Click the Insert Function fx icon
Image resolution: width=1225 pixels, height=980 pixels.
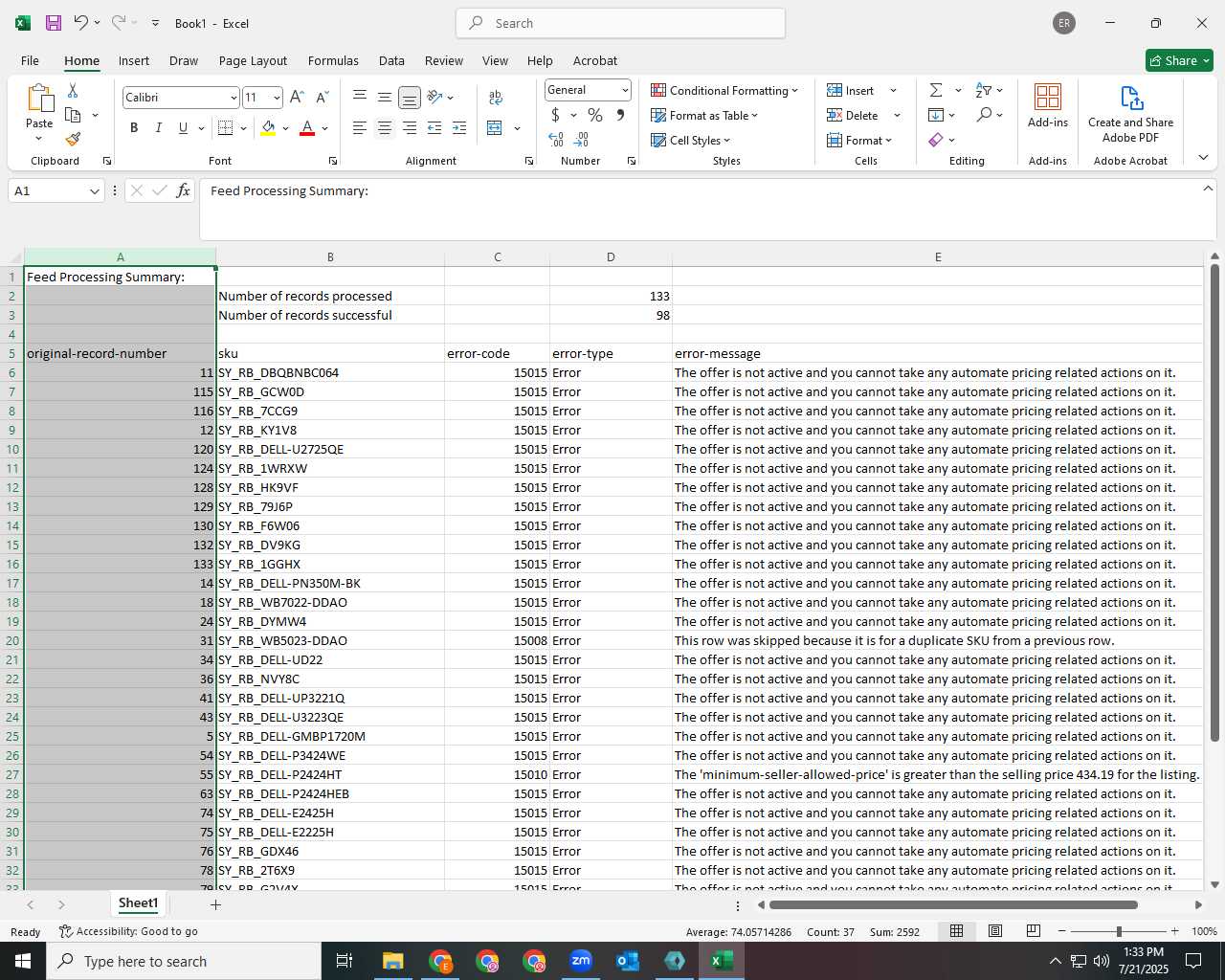pyautogui.click(x=183, y=190)
